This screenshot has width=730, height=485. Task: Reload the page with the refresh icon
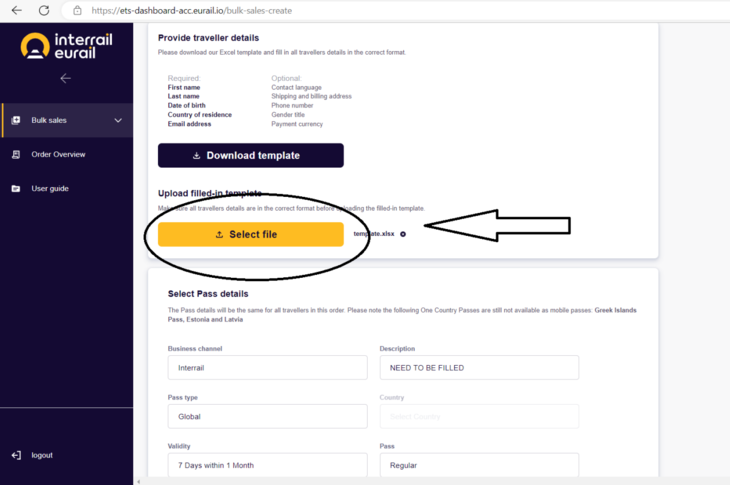44,10
